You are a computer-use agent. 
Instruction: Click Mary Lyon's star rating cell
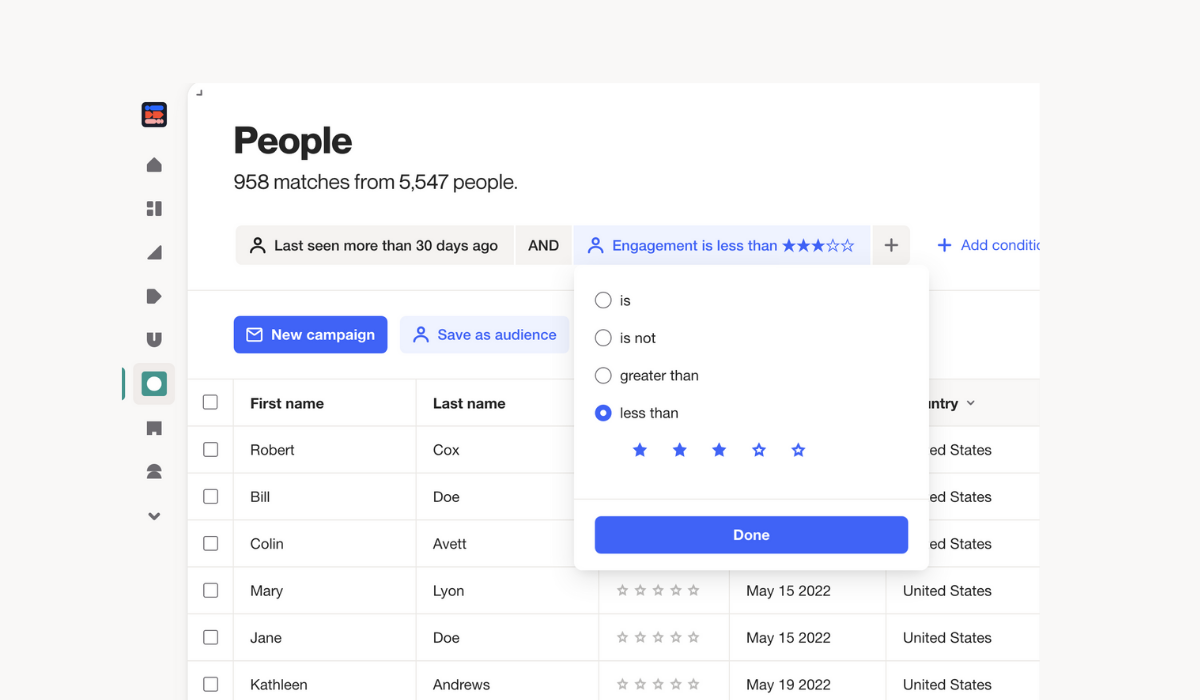[x=658, y=591]
